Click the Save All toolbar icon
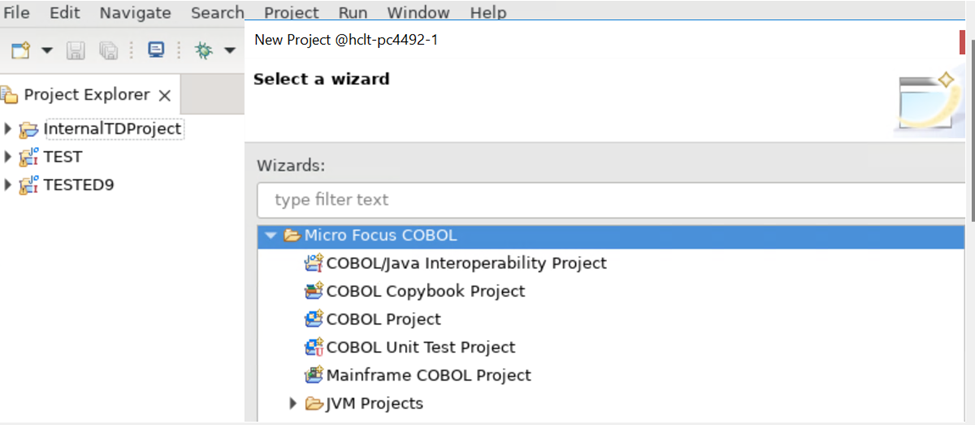 click(108, 50)
